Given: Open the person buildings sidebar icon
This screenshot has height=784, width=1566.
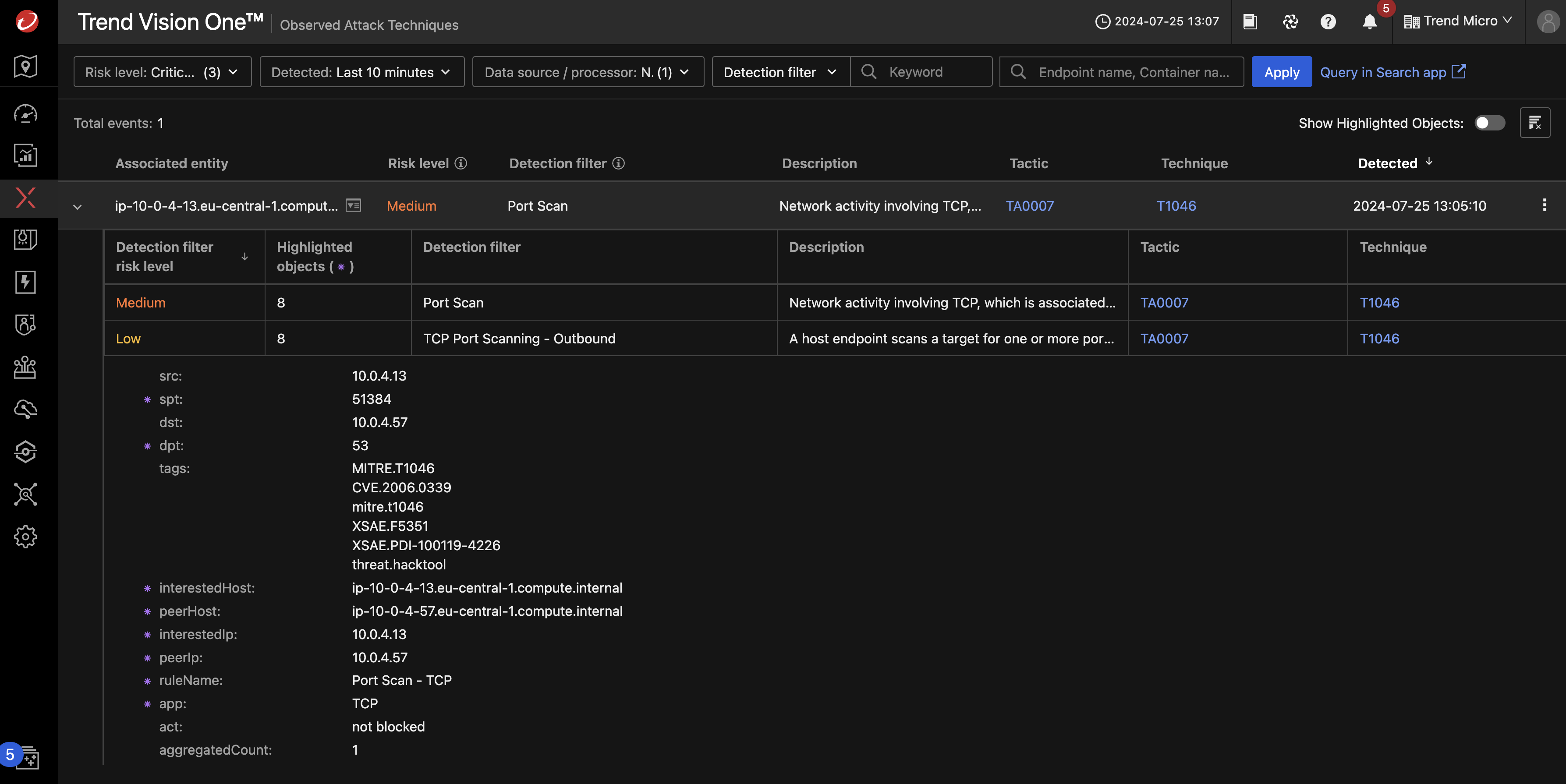Looking at the screenshot, I should click(25, 367).
